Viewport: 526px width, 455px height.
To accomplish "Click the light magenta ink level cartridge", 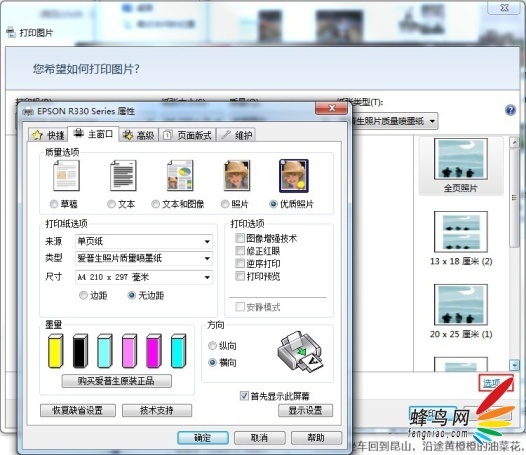I will (129, 351).
